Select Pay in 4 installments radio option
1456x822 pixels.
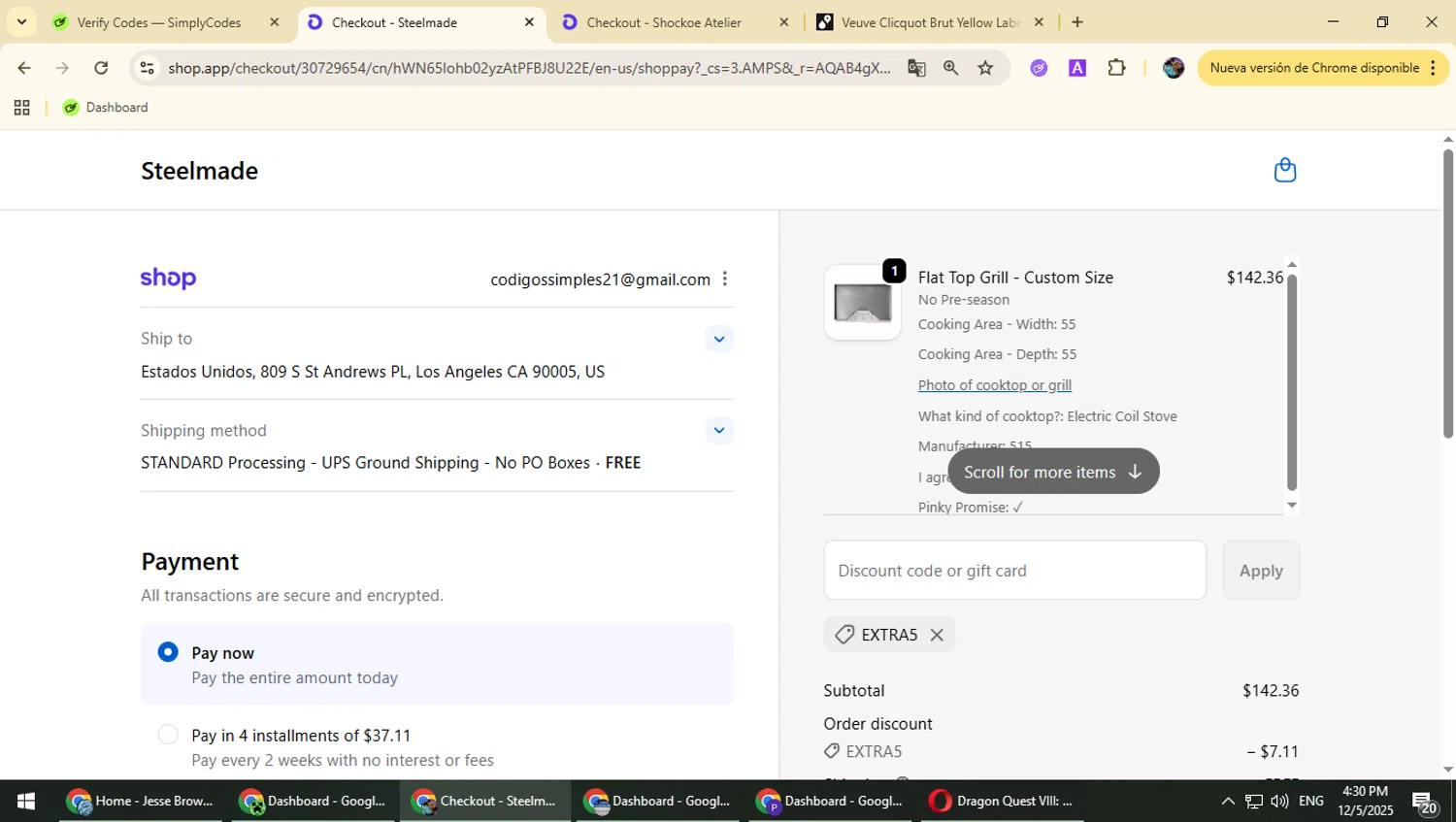click(168, 735)
